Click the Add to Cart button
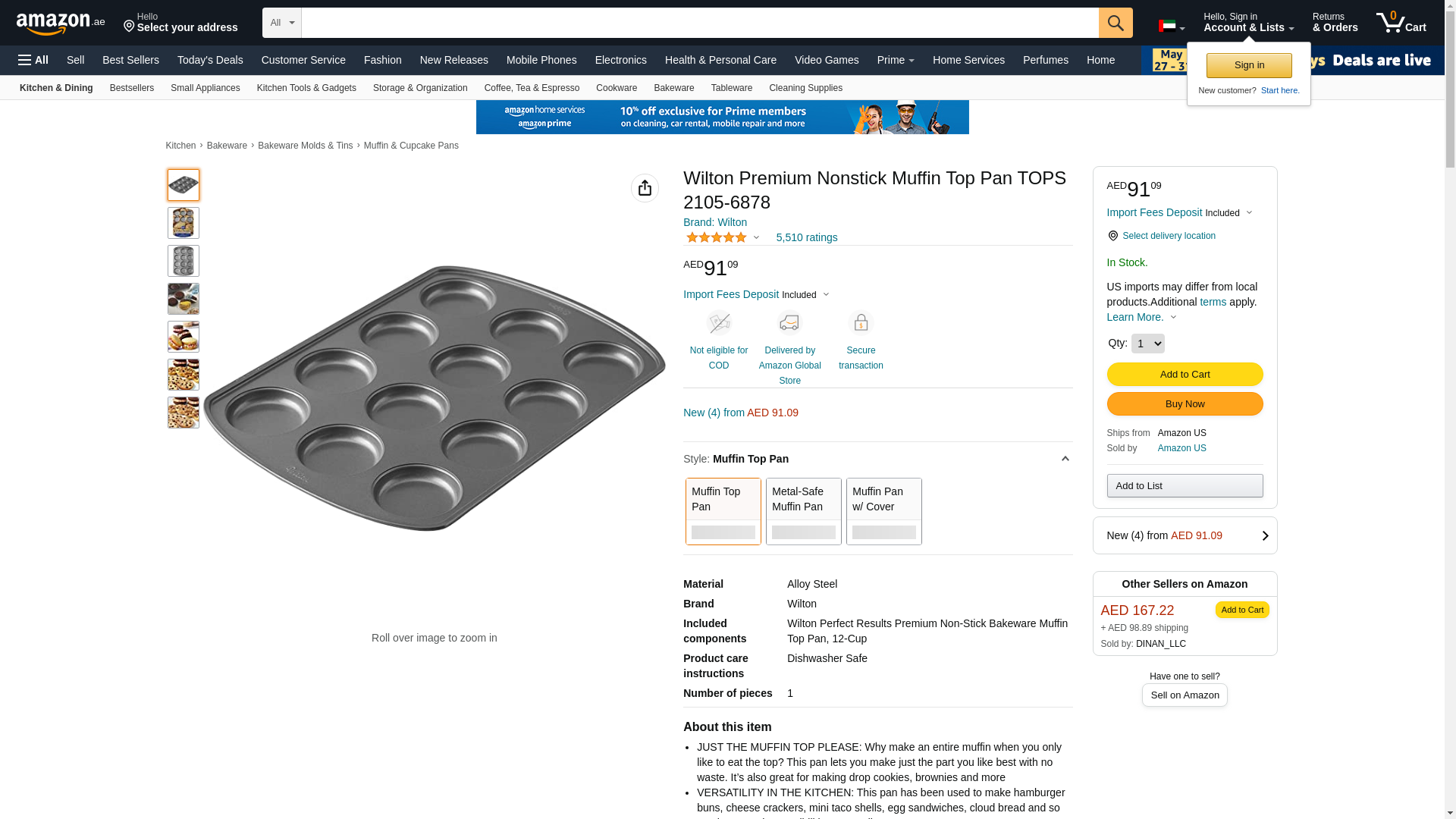The height and width of the screenshot is (819, 1456). click(x=1185, y=374)
